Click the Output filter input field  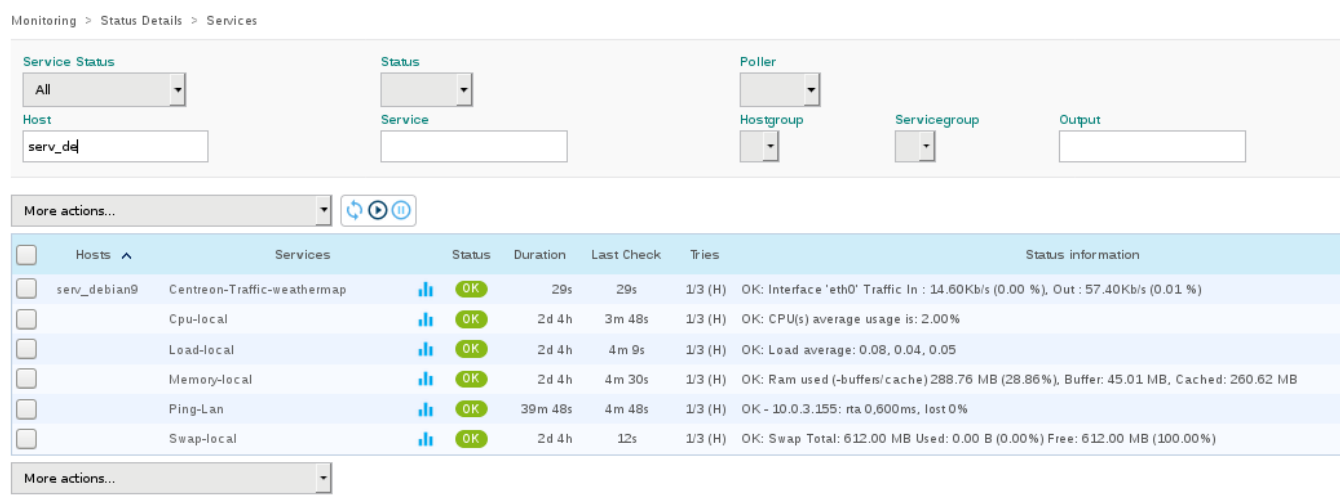1152,147
